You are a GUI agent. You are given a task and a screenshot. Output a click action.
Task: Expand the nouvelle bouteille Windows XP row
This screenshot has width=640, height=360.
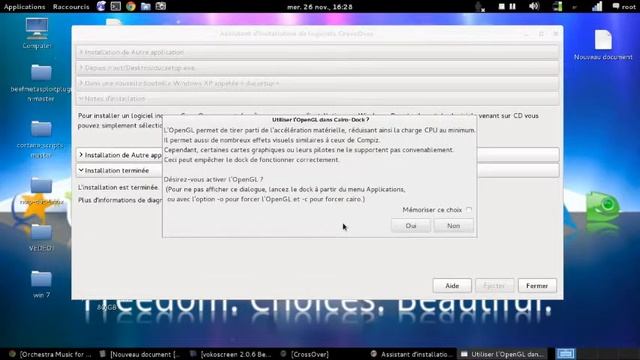point(317,83)
